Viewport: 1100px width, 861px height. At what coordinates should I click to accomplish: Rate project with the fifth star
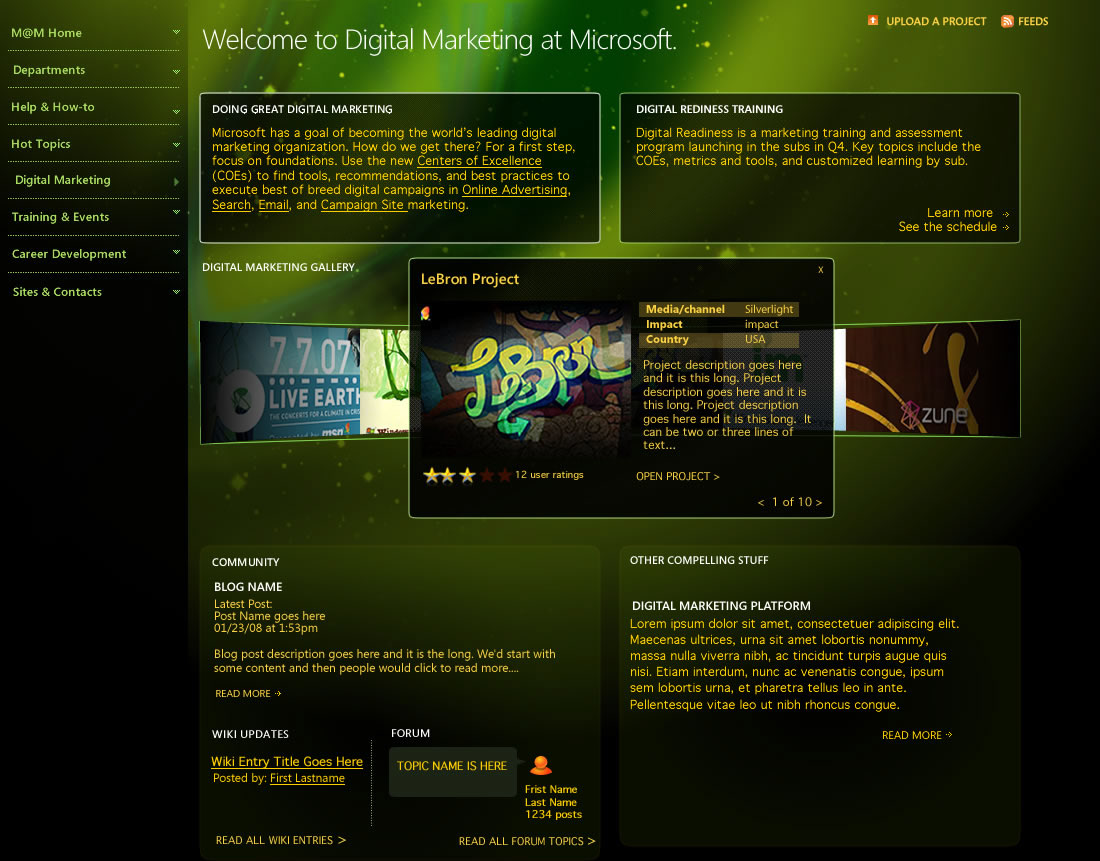[504, 476]
